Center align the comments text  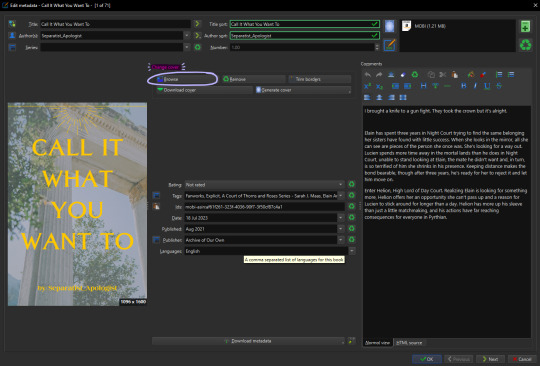point(379,97)
